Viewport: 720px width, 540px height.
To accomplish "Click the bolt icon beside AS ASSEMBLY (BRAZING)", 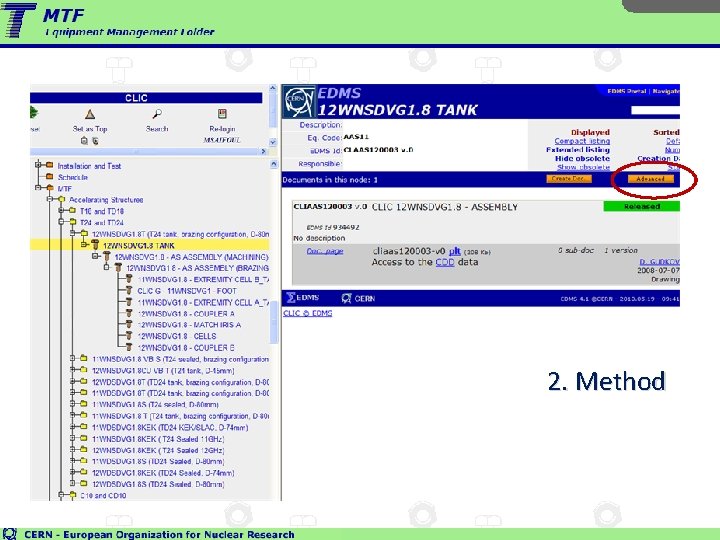I will pos(118,267).
